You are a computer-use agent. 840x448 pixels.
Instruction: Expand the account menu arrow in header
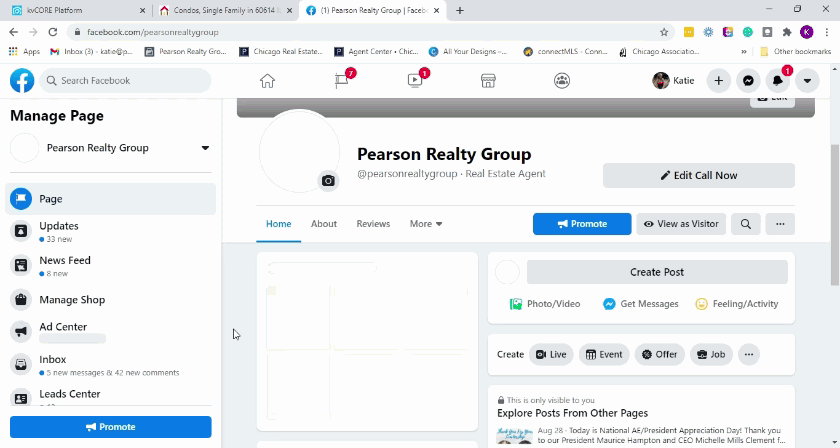[807, 81]
